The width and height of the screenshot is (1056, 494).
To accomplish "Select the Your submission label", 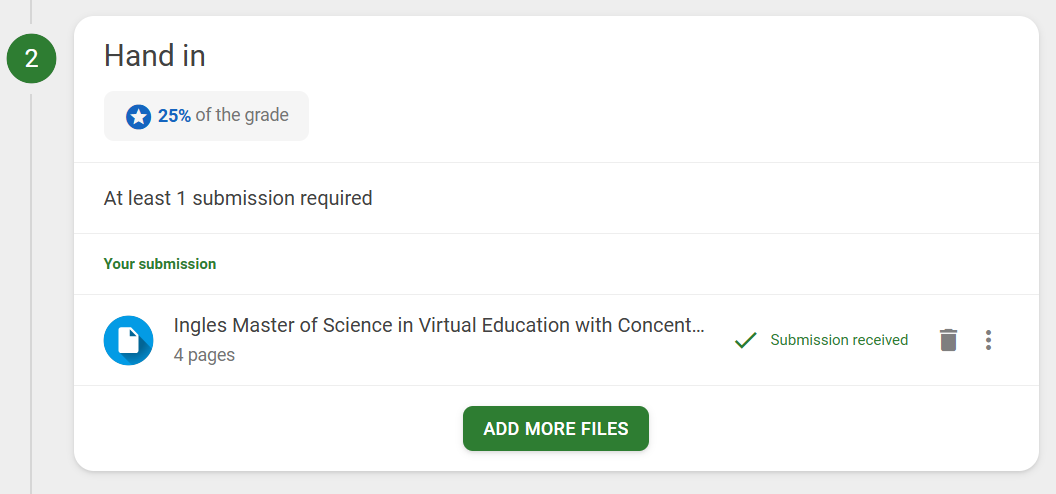I will click(160, 264).
